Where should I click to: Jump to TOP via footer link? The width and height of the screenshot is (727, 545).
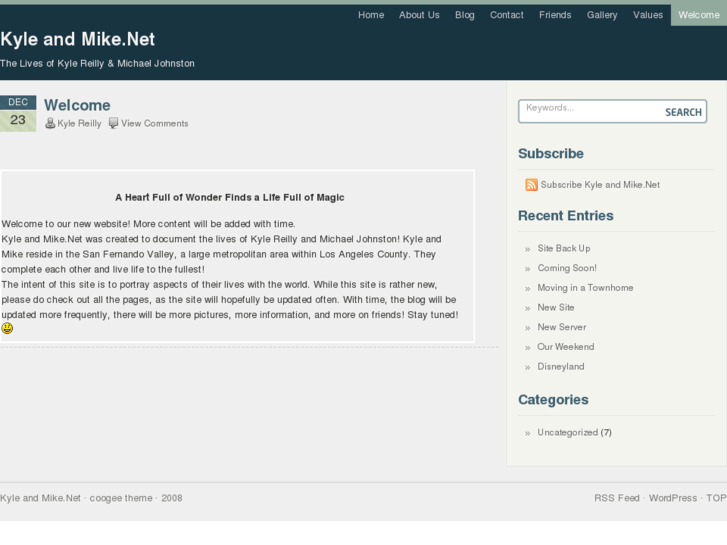point(716,498)
